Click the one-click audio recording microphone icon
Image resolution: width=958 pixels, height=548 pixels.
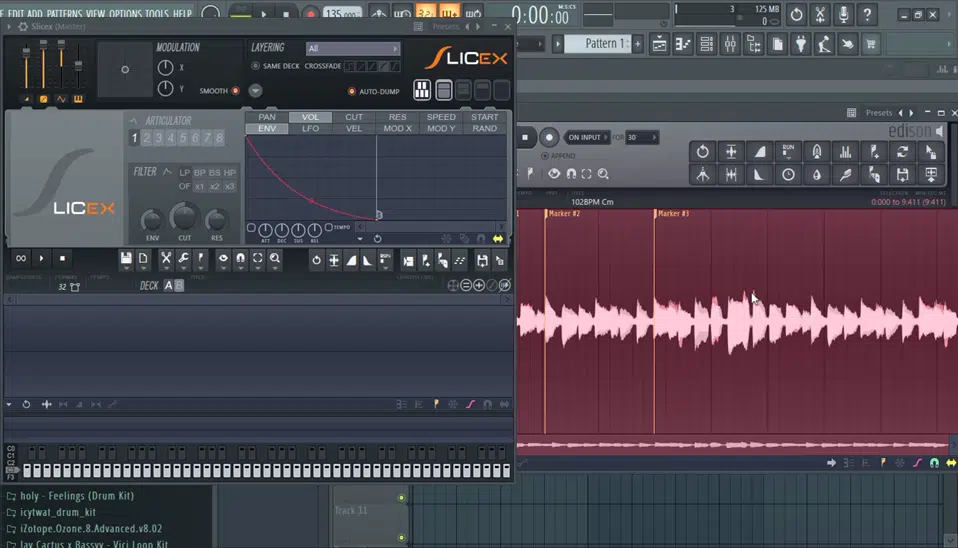(x=844, y=14)
